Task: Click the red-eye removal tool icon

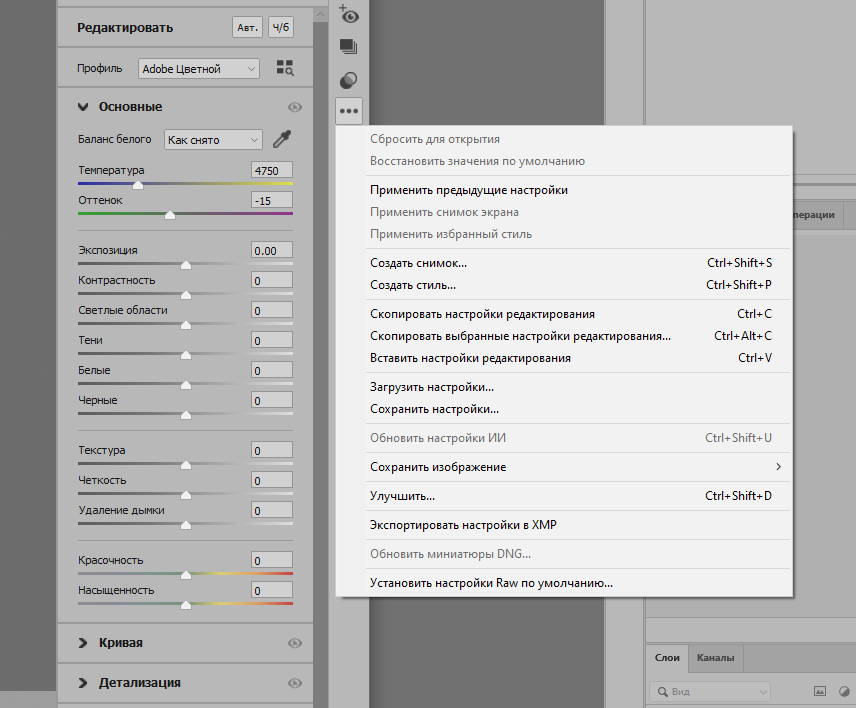Action: pyautogui.click(x=348, y=14)
